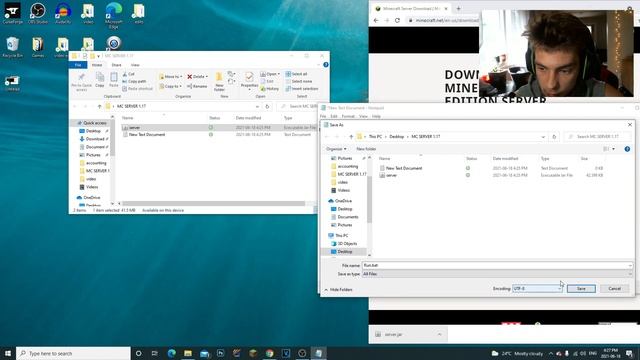Open the Copy to dropdown in Explorer
Screen dimensions: 640x360
(x=170, y=86)
